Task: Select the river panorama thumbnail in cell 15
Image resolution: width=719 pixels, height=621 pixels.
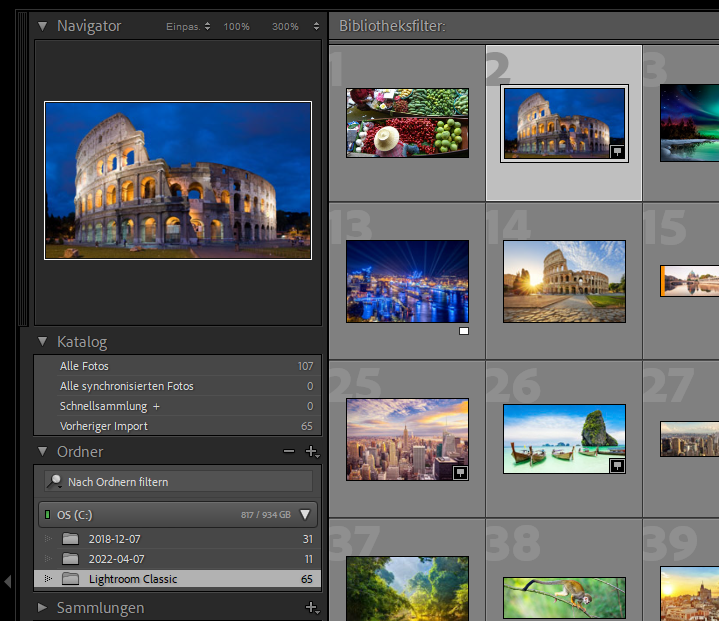Action: pos(689,281)
